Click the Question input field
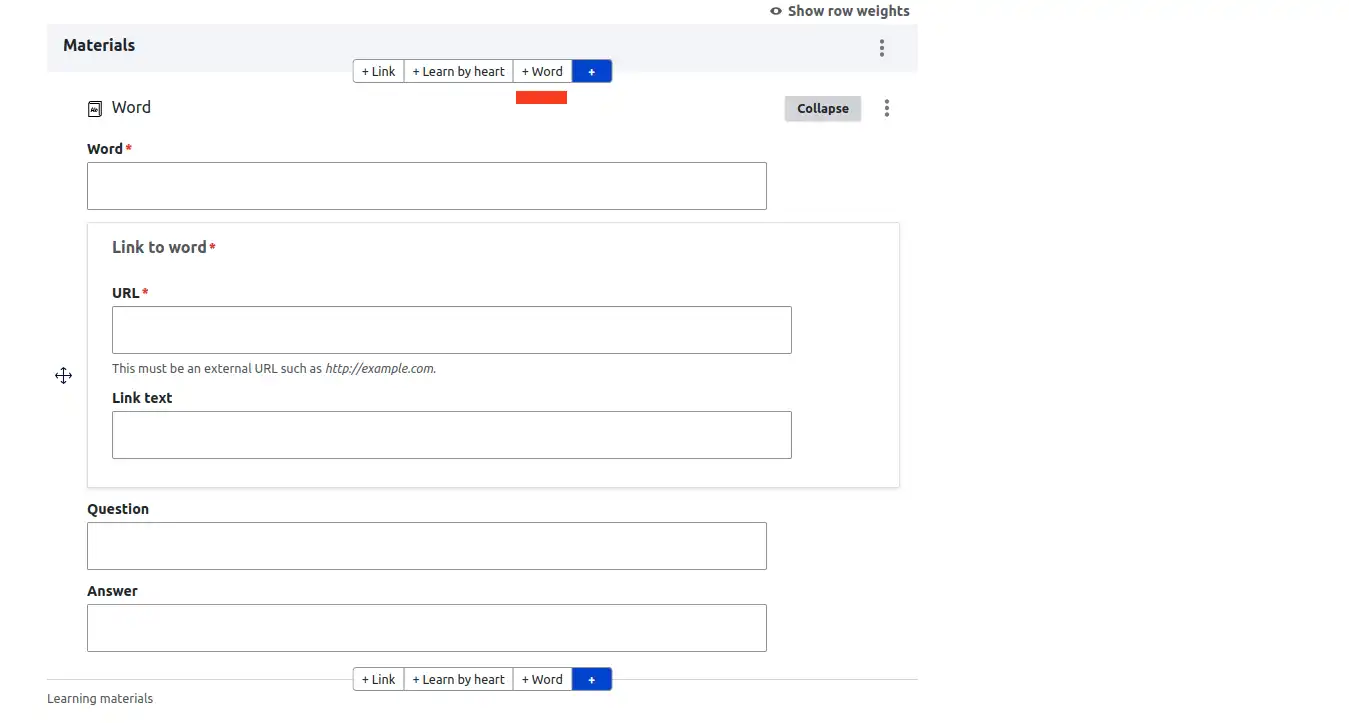1349x723 pixels. pyautogui.click(x=426, y=546)
